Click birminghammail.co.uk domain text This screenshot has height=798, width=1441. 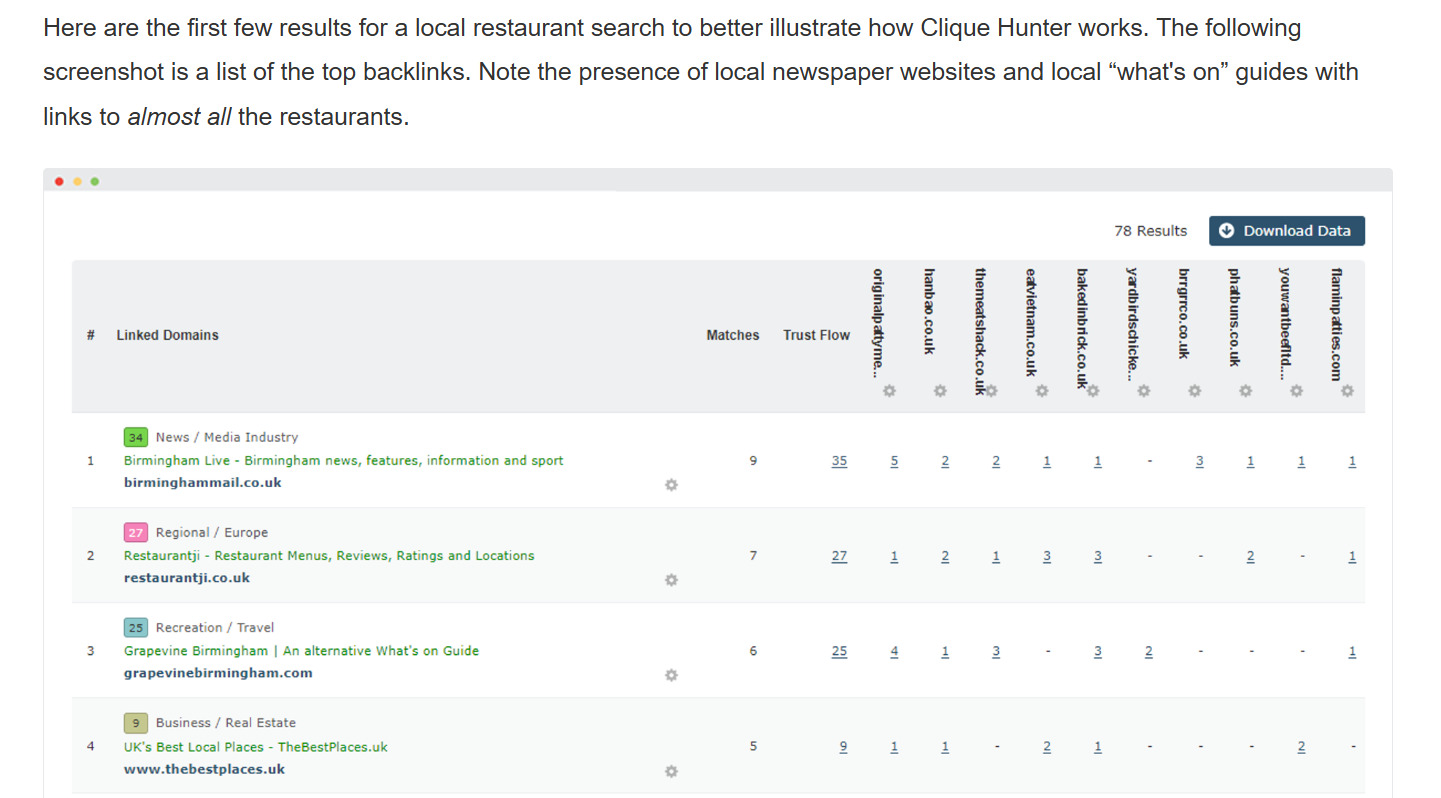203,482
